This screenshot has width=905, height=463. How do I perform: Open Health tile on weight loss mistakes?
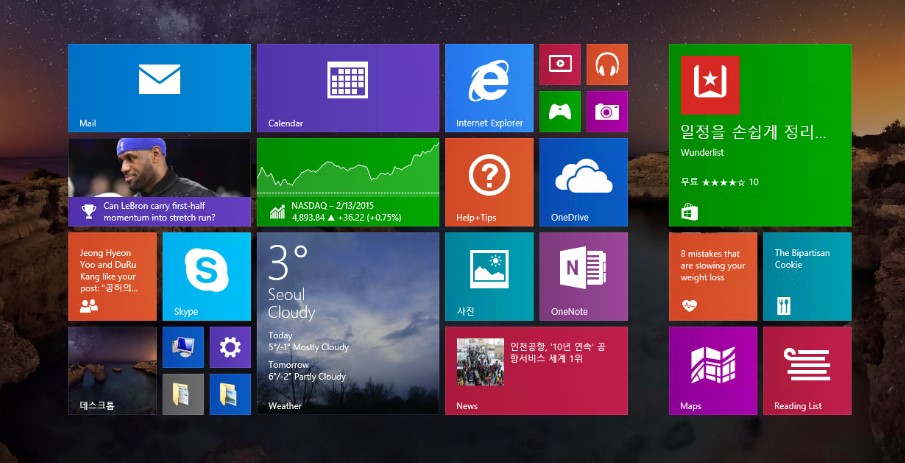tap(713, 277)
